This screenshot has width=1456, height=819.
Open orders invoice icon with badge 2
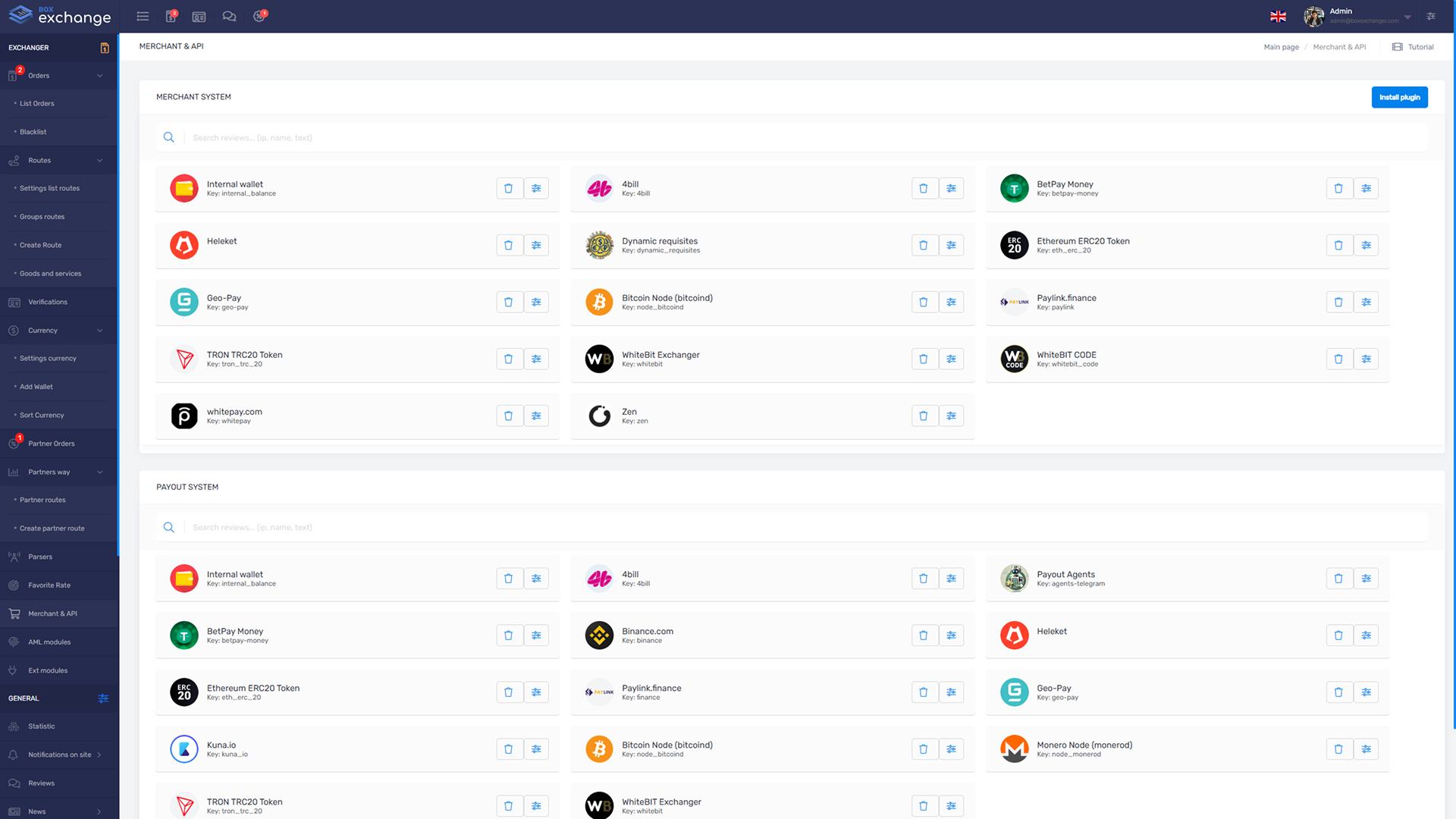click(x=171, y=16)
